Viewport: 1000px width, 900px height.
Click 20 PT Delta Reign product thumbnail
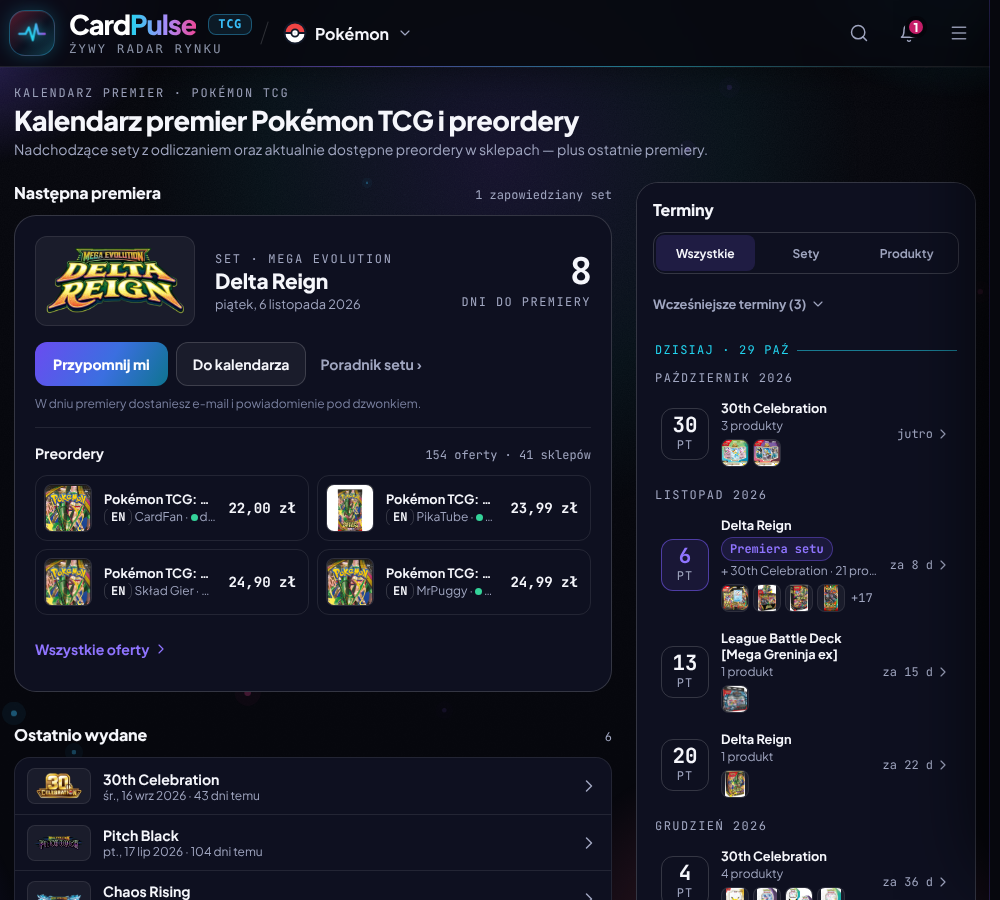735,784
